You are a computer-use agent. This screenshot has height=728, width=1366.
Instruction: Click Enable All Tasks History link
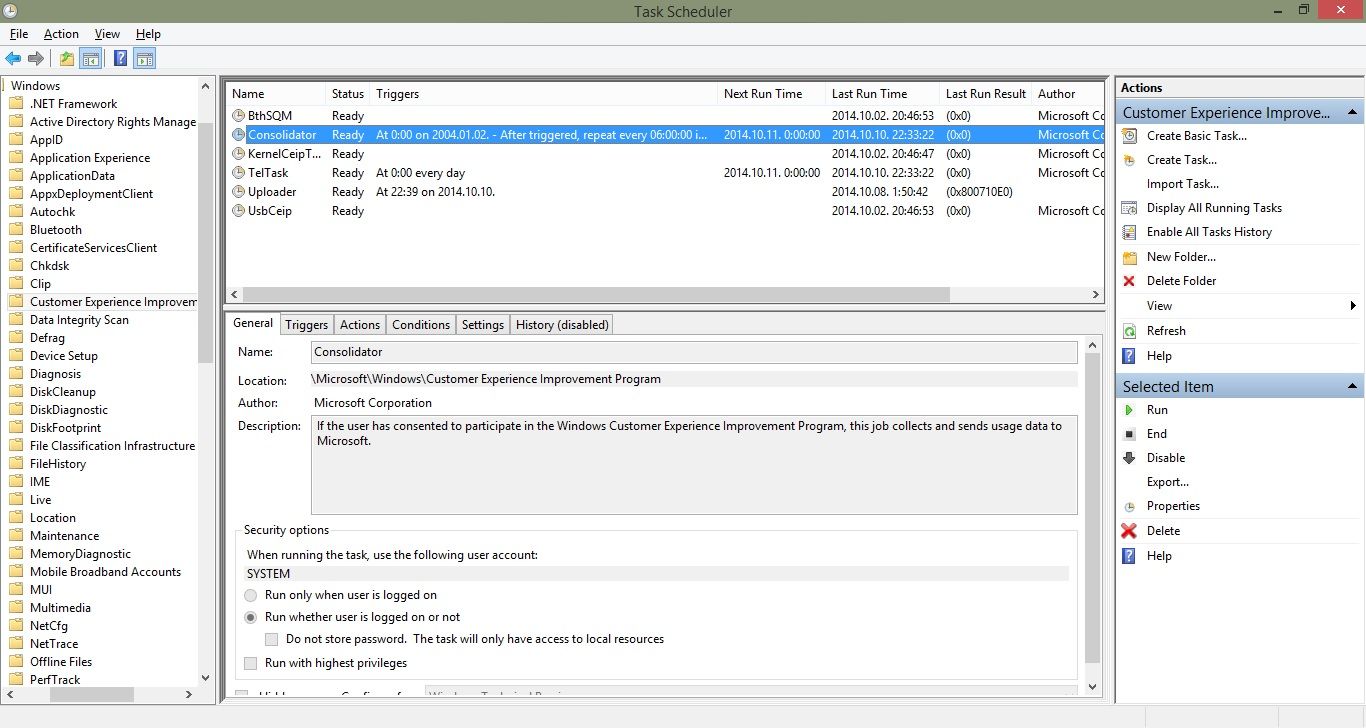pos(1209,232)
